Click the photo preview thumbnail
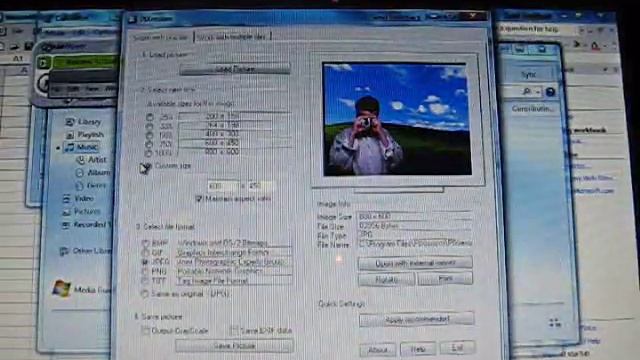The width and height of the screenshot is (640, 360). (397, 119)
